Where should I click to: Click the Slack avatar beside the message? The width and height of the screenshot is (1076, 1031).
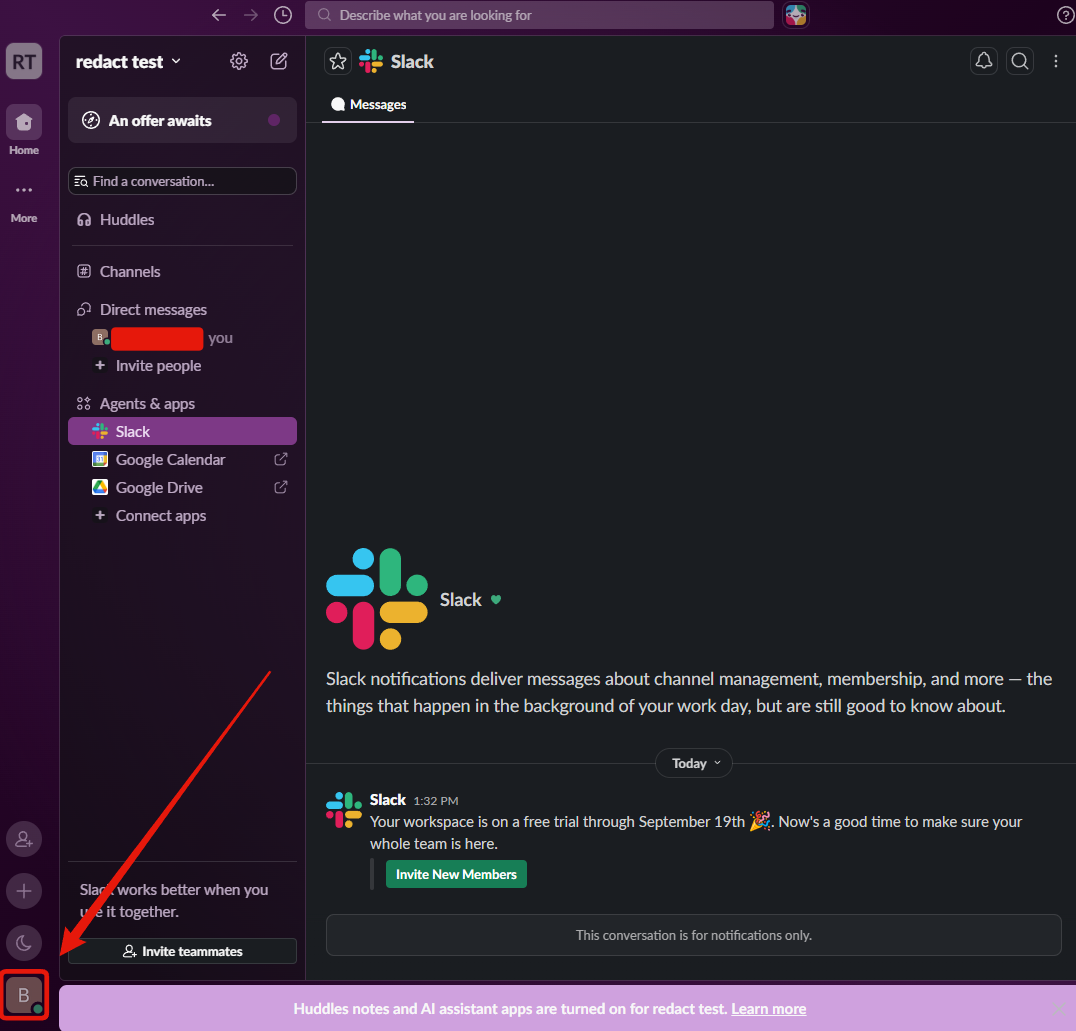(344, 809)
